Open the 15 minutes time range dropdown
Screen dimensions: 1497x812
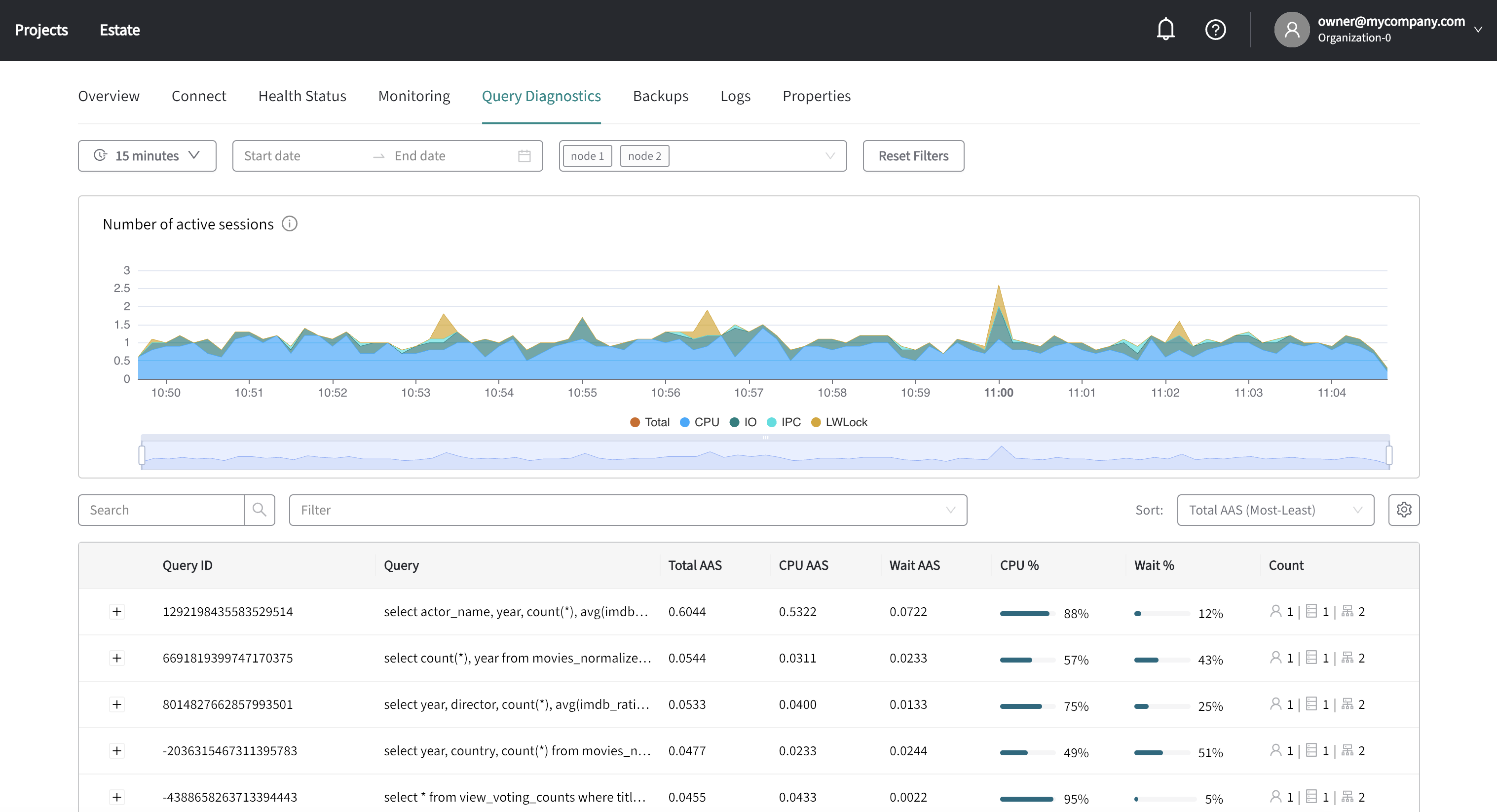(147, 156)
